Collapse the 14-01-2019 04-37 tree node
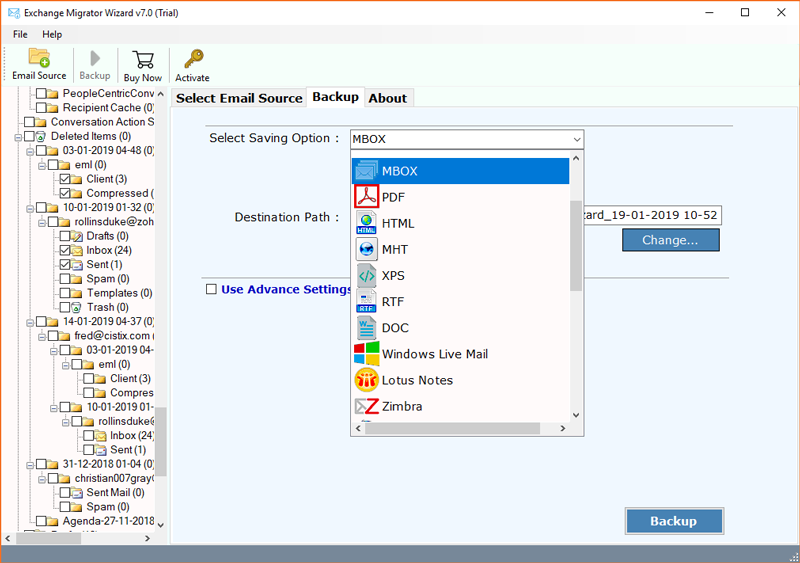 pos(30,323)
